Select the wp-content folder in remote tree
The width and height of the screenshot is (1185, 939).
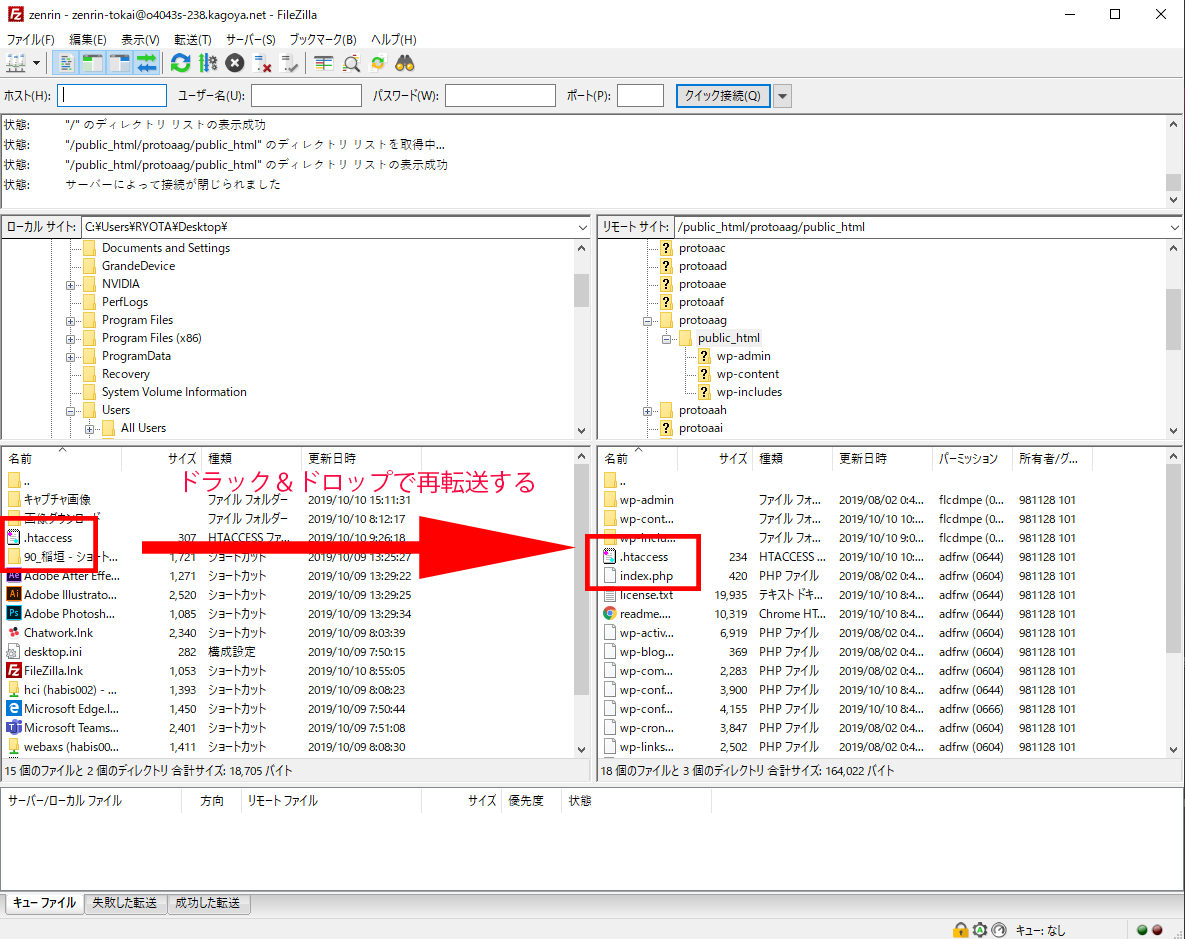[747, 374]
